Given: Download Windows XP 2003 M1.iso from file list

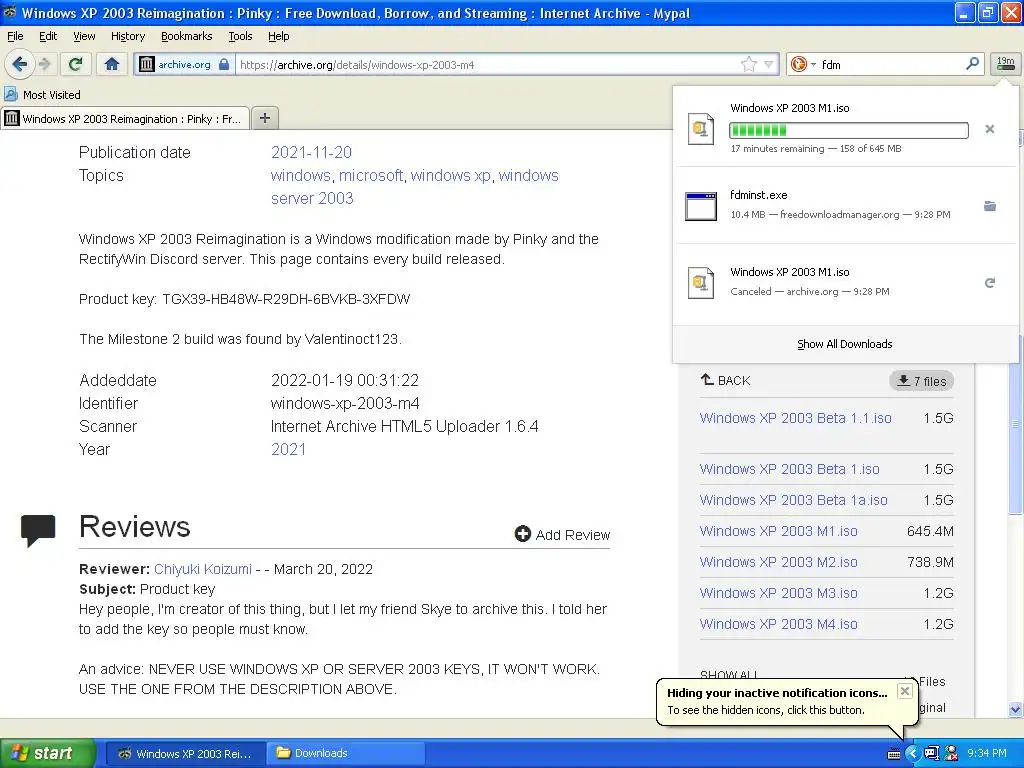Looking at the screenshot, I should (778, 531).
